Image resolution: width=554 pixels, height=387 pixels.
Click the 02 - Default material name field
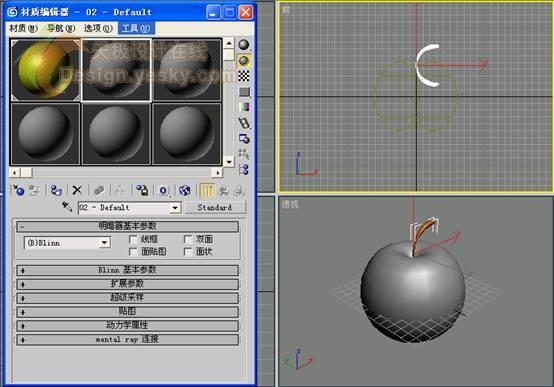click(124, 207)
